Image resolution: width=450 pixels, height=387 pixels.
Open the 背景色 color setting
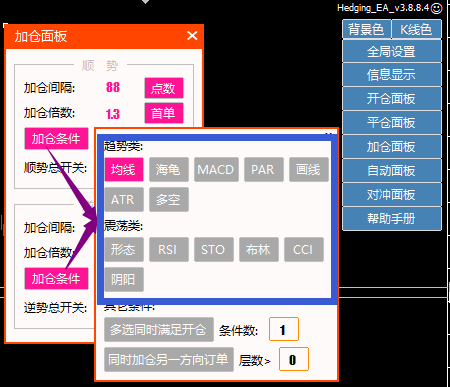366,29
